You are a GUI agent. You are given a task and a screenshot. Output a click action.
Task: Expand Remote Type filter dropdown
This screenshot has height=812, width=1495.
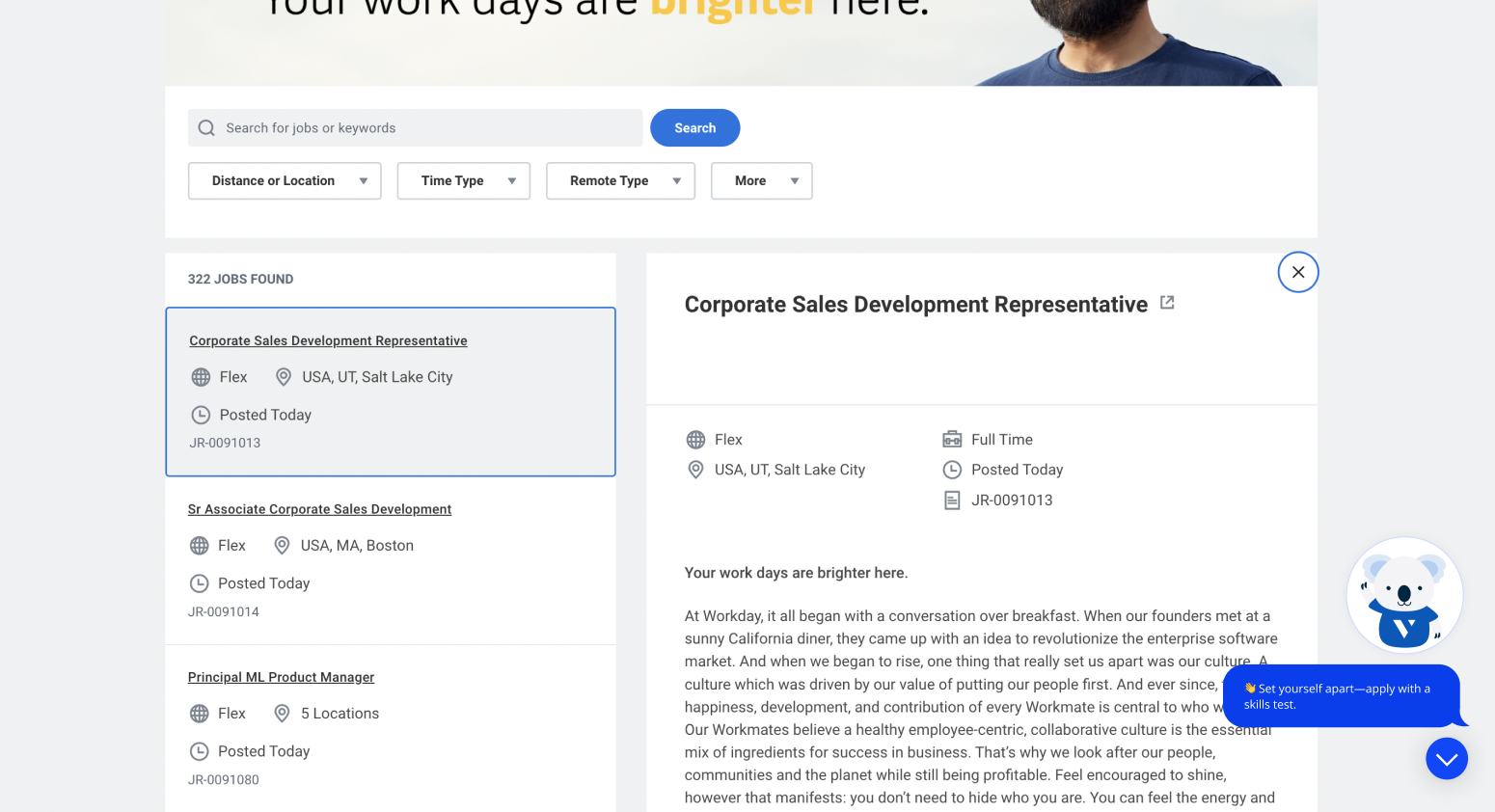point(620,181)
